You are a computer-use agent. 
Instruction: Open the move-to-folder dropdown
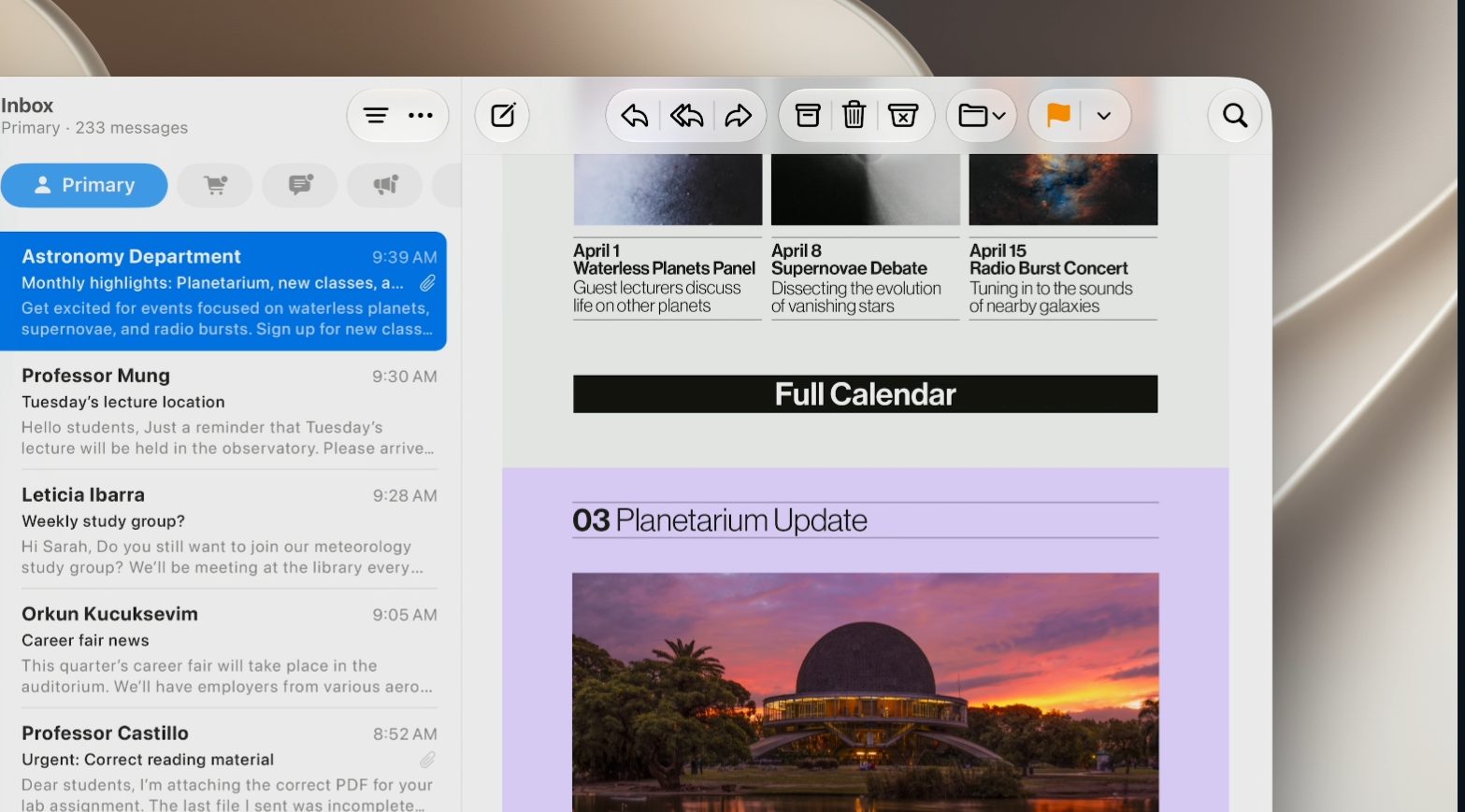pyautogui.click(x=982, y=116)
